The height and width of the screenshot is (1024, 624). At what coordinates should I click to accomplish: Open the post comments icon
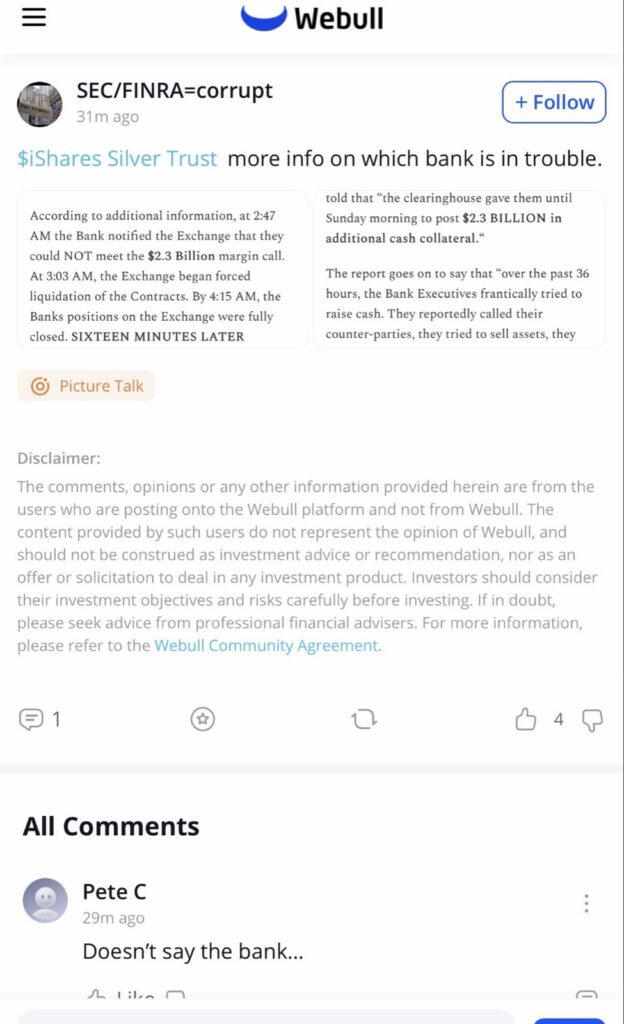click(x=32, y=719)
